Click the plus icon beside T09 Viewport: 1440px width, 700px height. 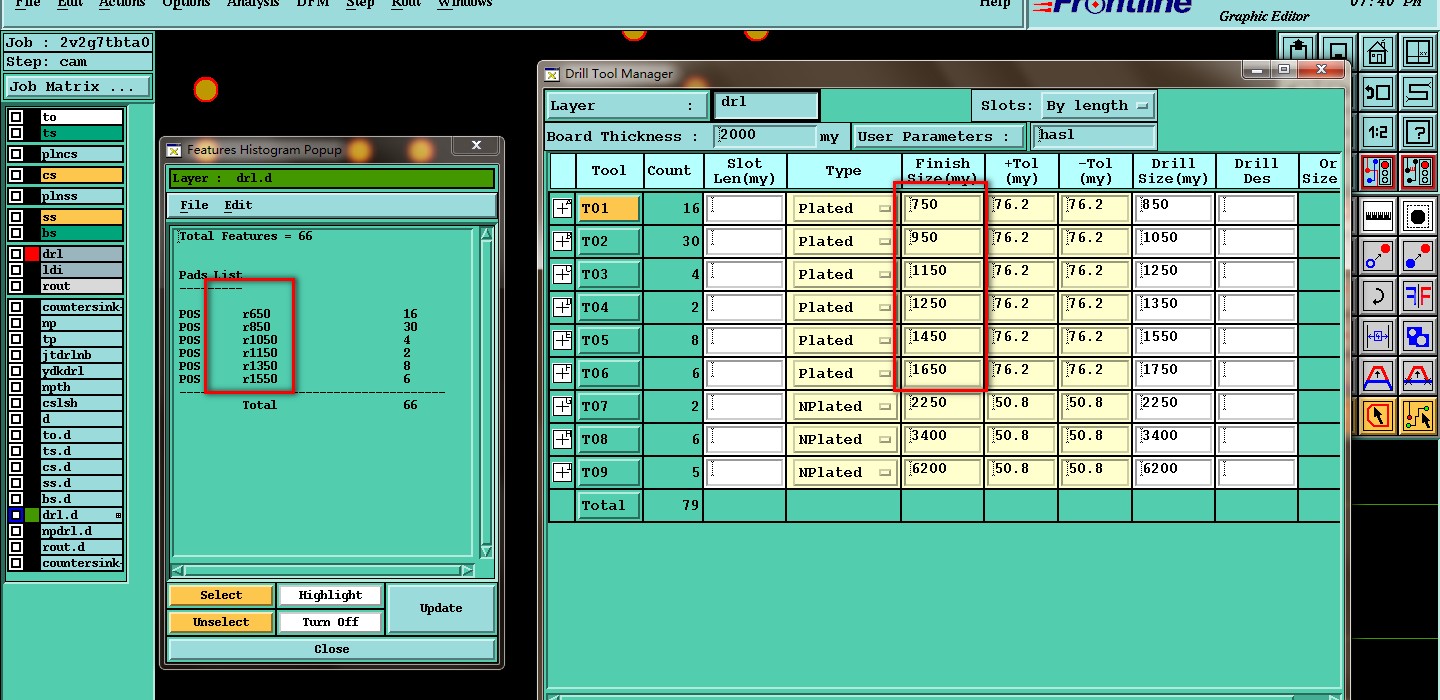562,472
